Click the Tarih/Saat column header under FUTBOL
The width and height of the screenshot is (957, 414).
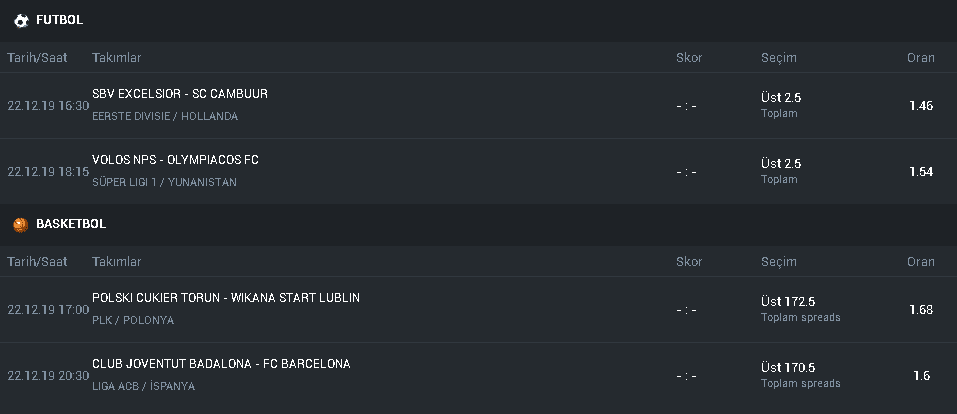pyautogui.click(x=37, y=58)
